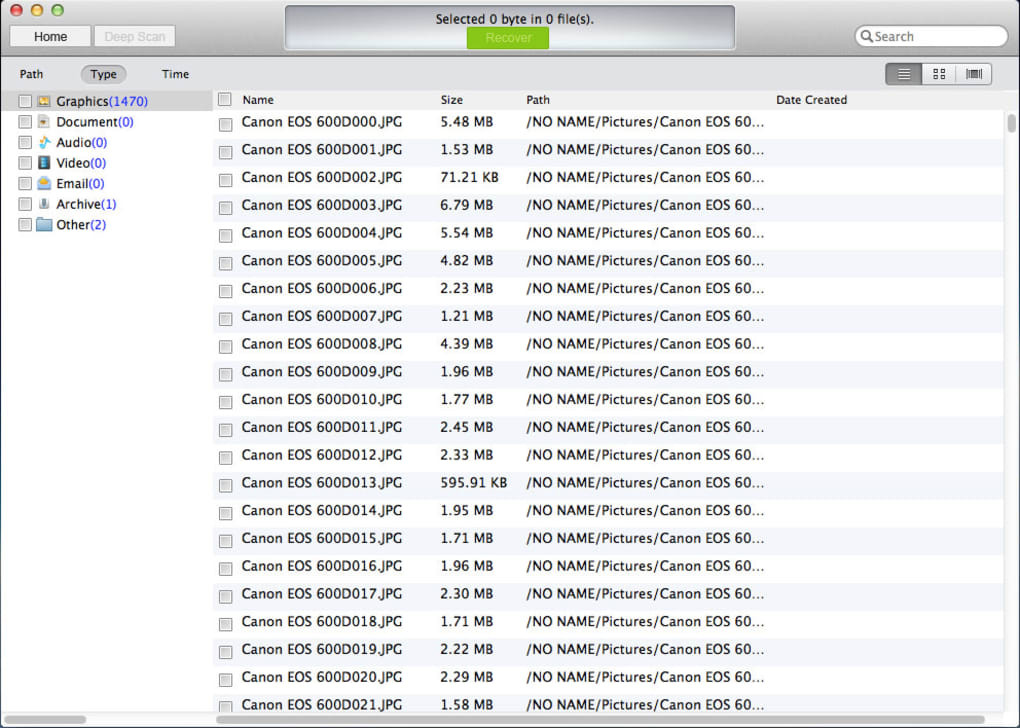Sort by the Path column header
This screenshot has width=1020, height=728.
537,100
